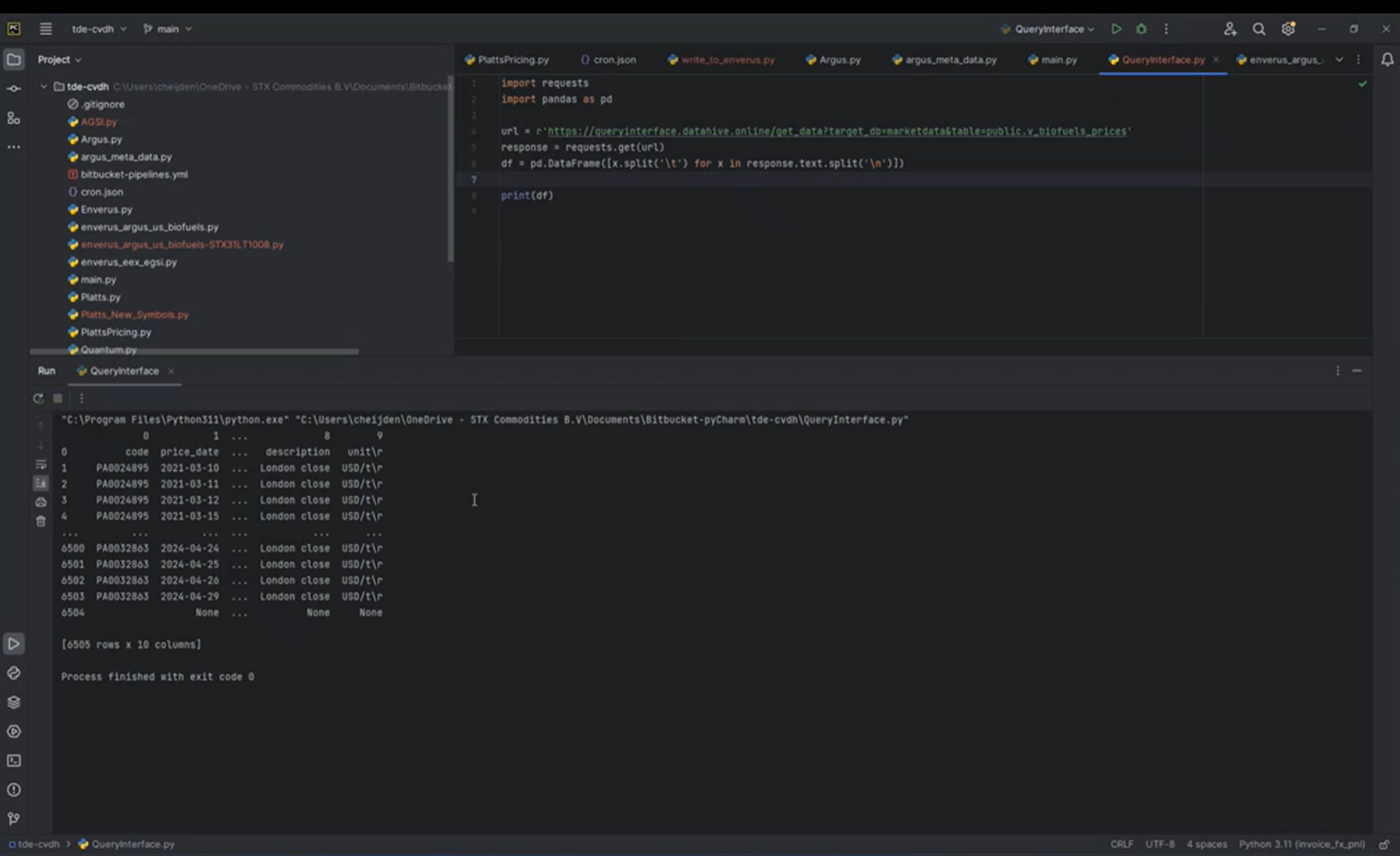Open the Notifications bell

pos(1387,59)
